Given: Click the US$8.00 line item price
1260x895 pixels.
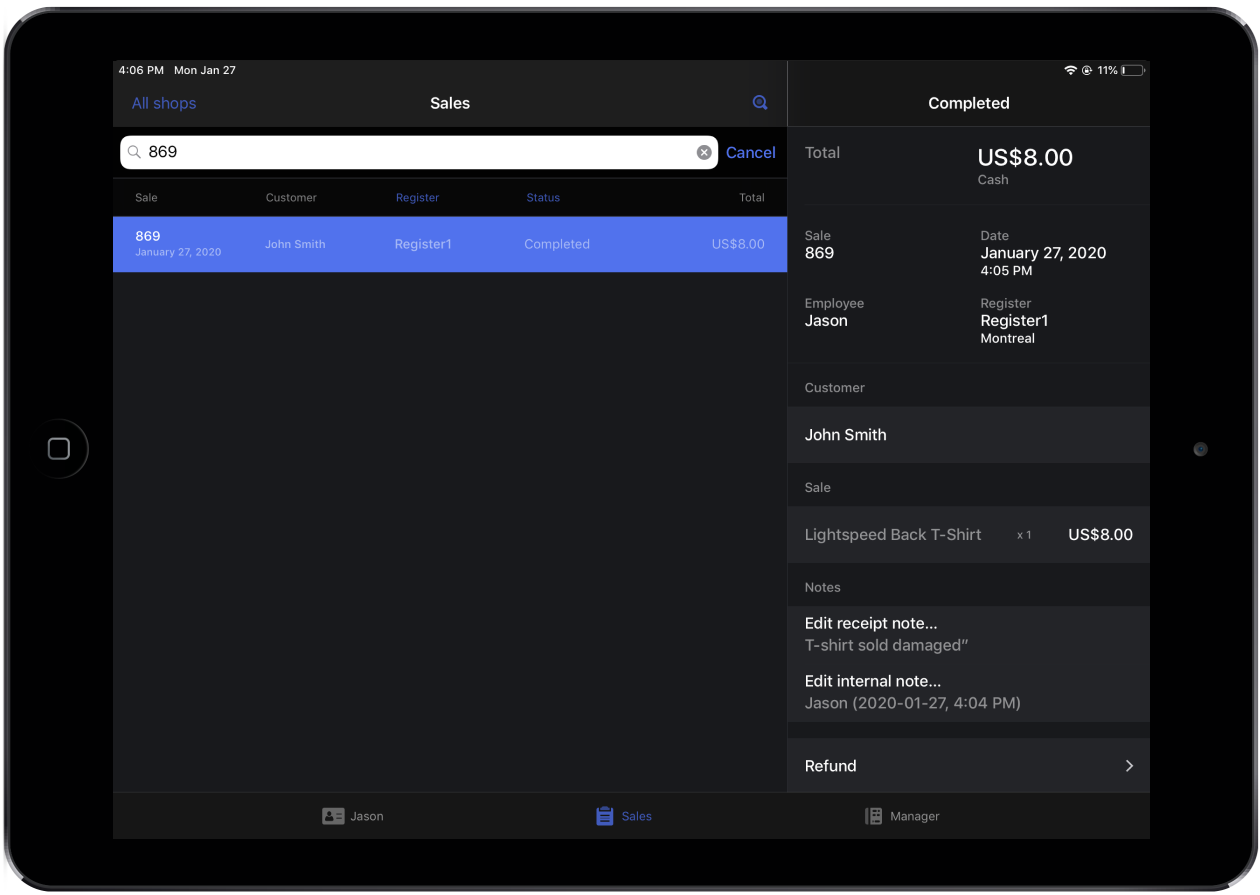Looking at the screenshot, I should coord(1100,535).
